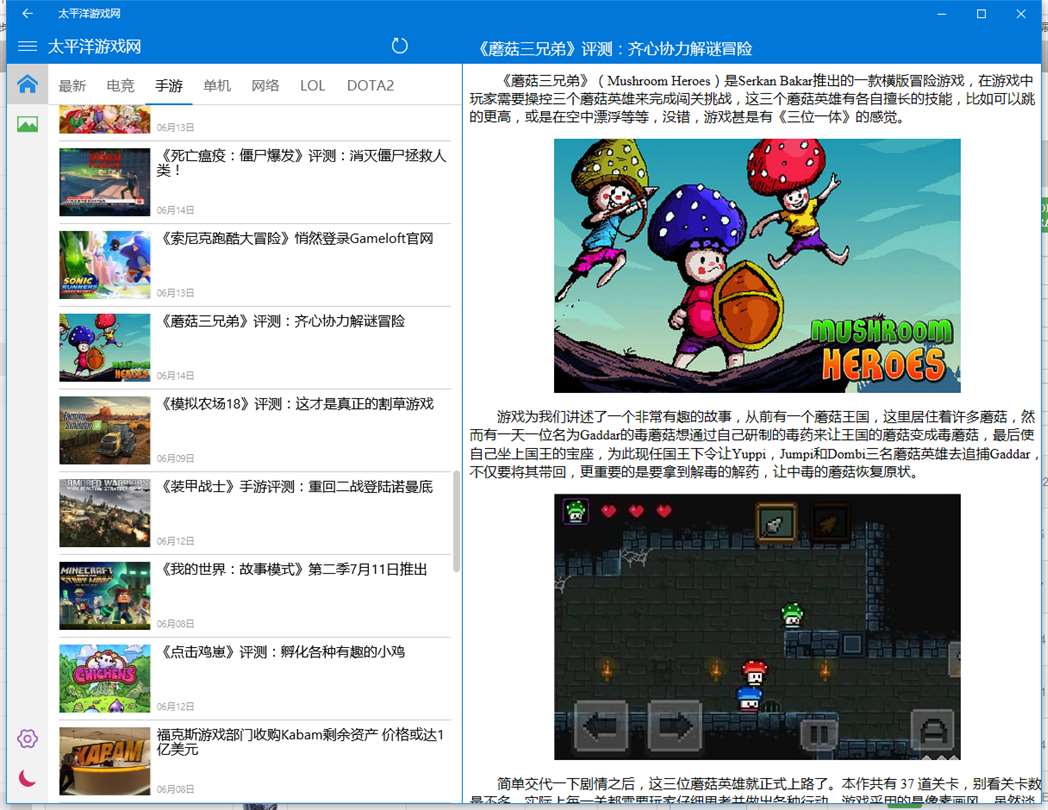This screenshot has width=1048, height=810.
Task: Click the Minecraft Story Mode thumbnail
Action: point(104,595)
